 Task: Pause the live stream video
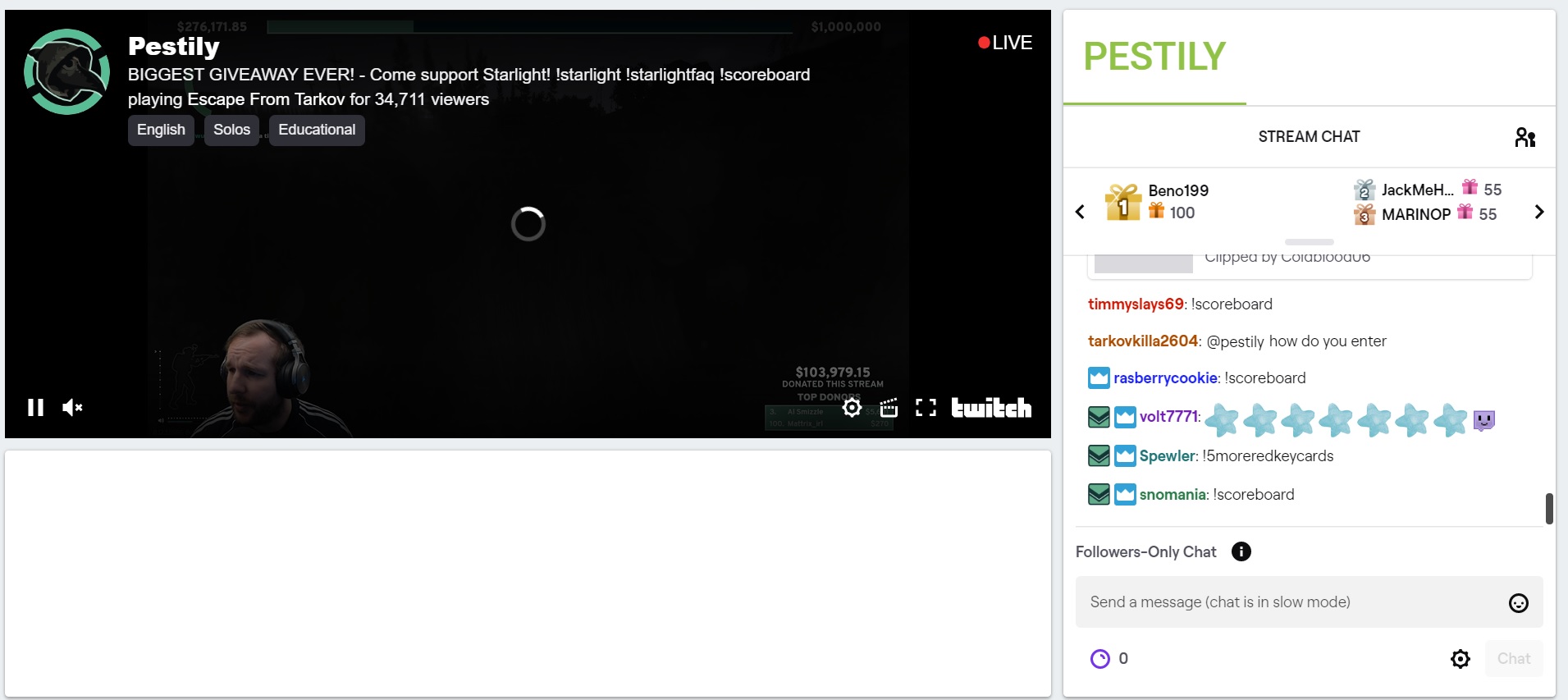[x=35, y=408]
